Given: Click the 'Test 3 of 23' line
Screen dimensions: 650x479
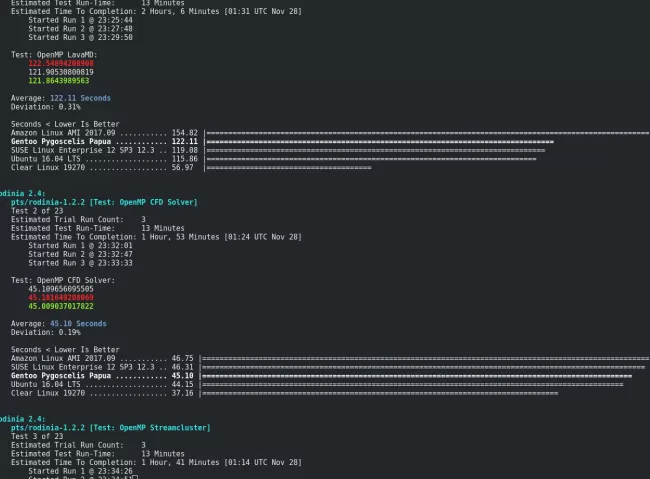Looking at the screenshot, I should click(x=37, y=437).
